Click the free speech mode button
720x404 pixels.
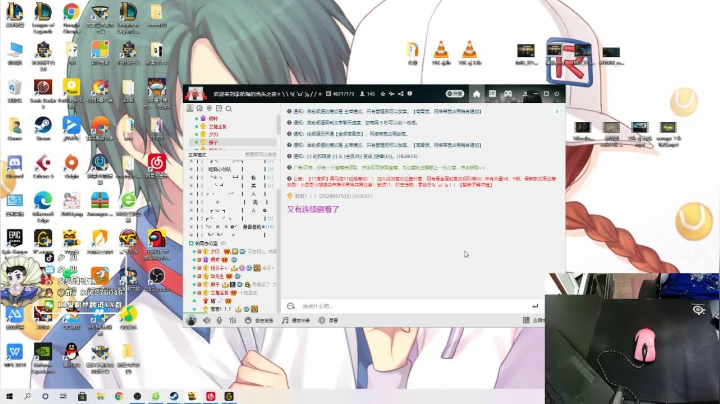(x=259, y=320)
